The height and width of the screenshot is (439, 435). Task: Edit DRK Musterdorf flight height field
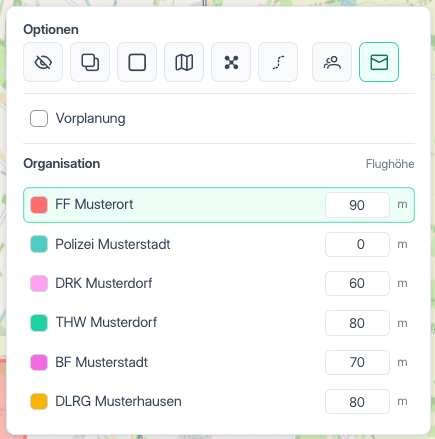(x=357, y=283)
